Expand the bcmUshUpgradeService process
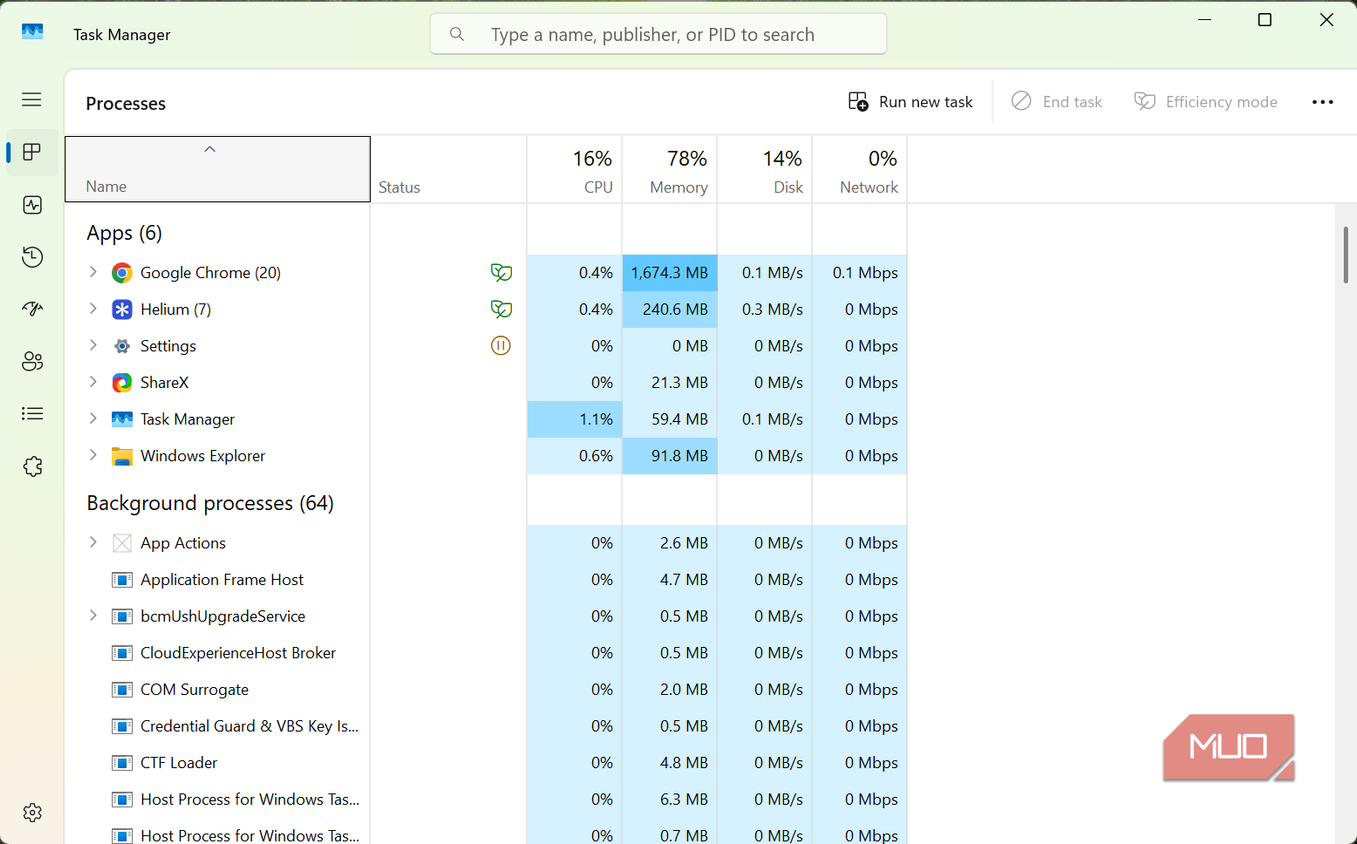The image size is (1357, 844). click(93, 616)
